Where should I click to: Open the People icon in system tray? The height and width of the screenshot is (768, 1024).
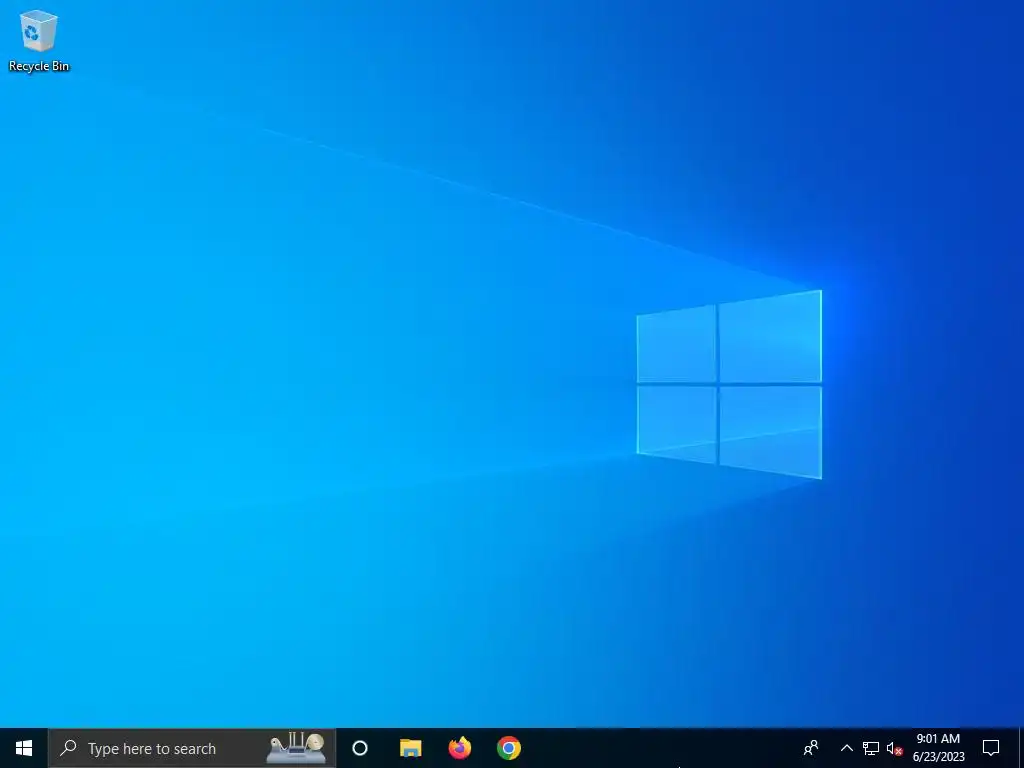(x=811, y=748)
